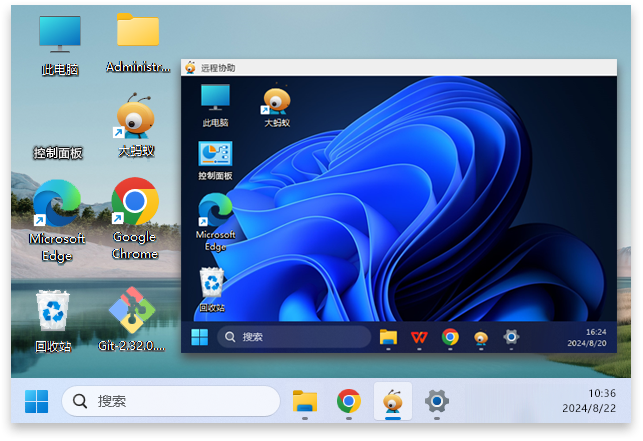
Task: Open WPS icon in remote taskbar
Action: point(419,337)
